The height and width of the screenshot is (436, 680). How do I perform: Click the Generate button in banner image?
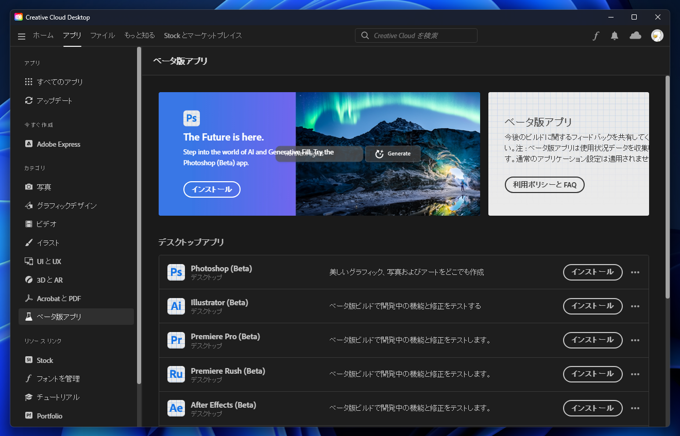(393, 154)
